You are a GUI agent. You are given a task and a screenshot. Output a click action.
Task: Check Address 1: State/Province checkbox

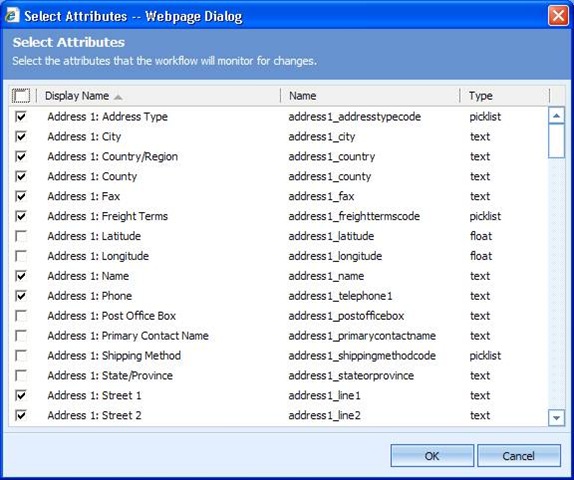21,375
